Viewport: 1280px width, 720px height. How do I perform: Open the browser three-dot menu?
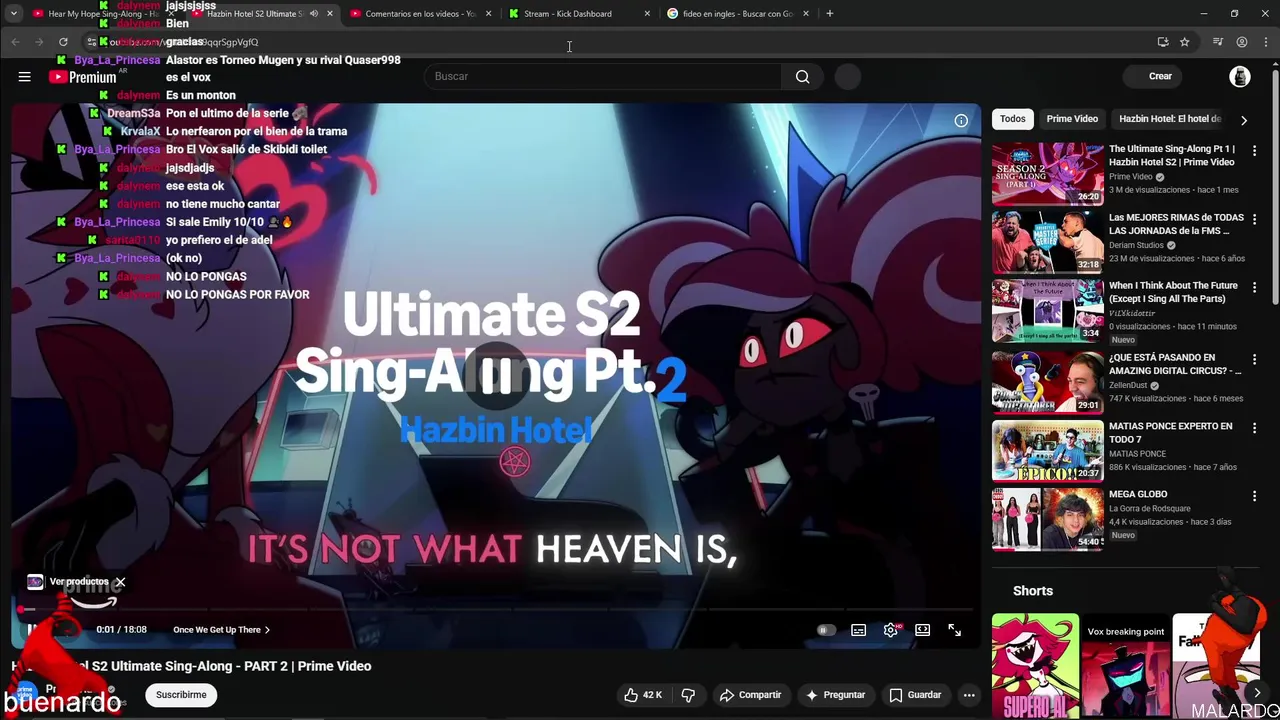(1266, 42)
